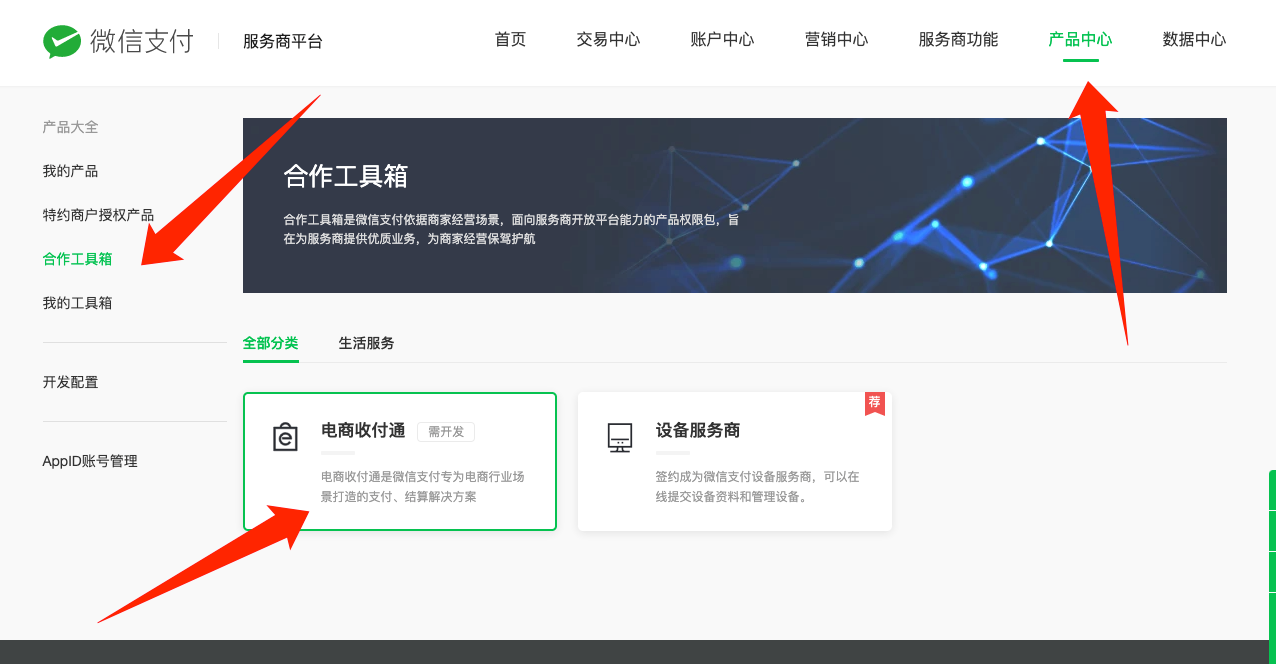Go to 交易中心 in the top navigation
Screen dimensions: 1276x664
pyautogui.click(x=608, y=40)
